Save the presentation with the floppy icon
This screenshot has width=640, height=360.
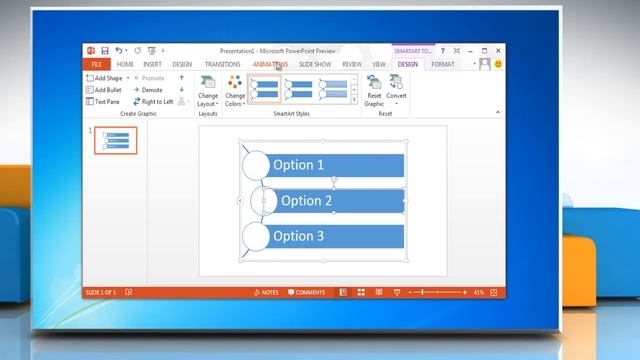coord(105,51)
